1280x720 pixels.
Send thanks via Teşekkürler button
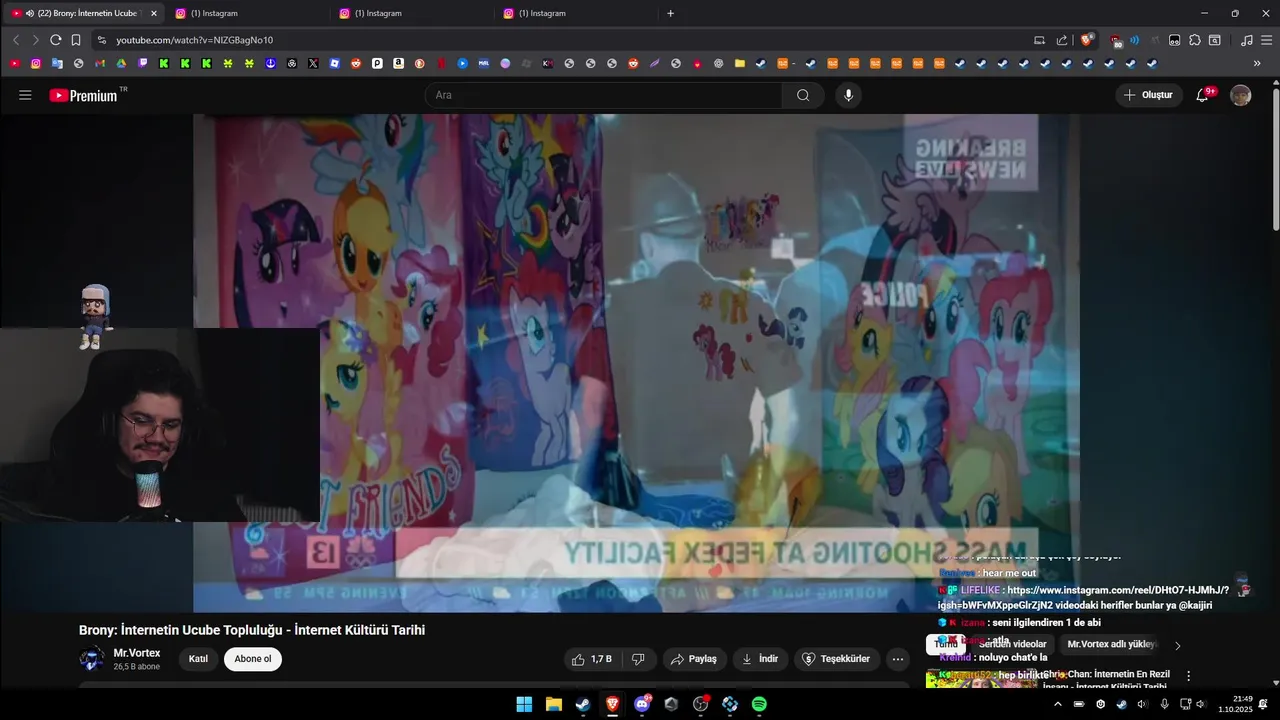pyautogui.click(x=837, y=659)
